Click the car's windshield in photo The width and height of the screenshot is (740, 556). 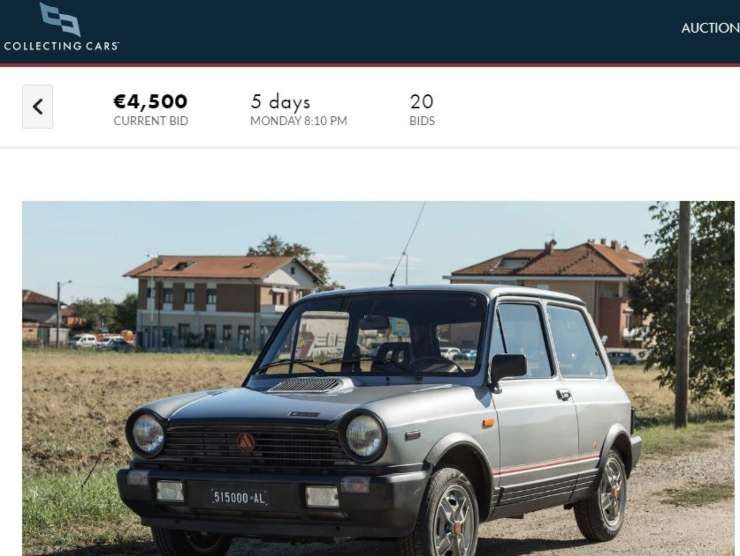coord(370,337)
